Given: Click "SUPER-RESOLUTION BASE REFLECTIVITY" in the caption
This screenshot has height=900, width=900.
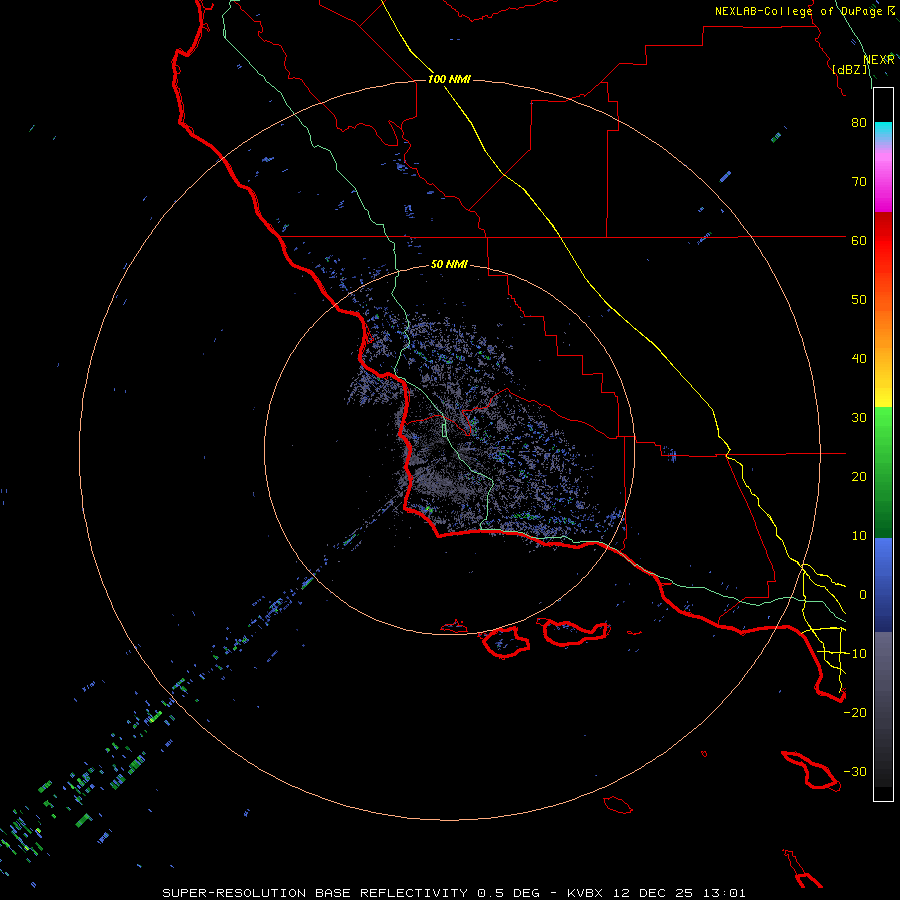Looking at the screenshot, I should tap(315, 893).
